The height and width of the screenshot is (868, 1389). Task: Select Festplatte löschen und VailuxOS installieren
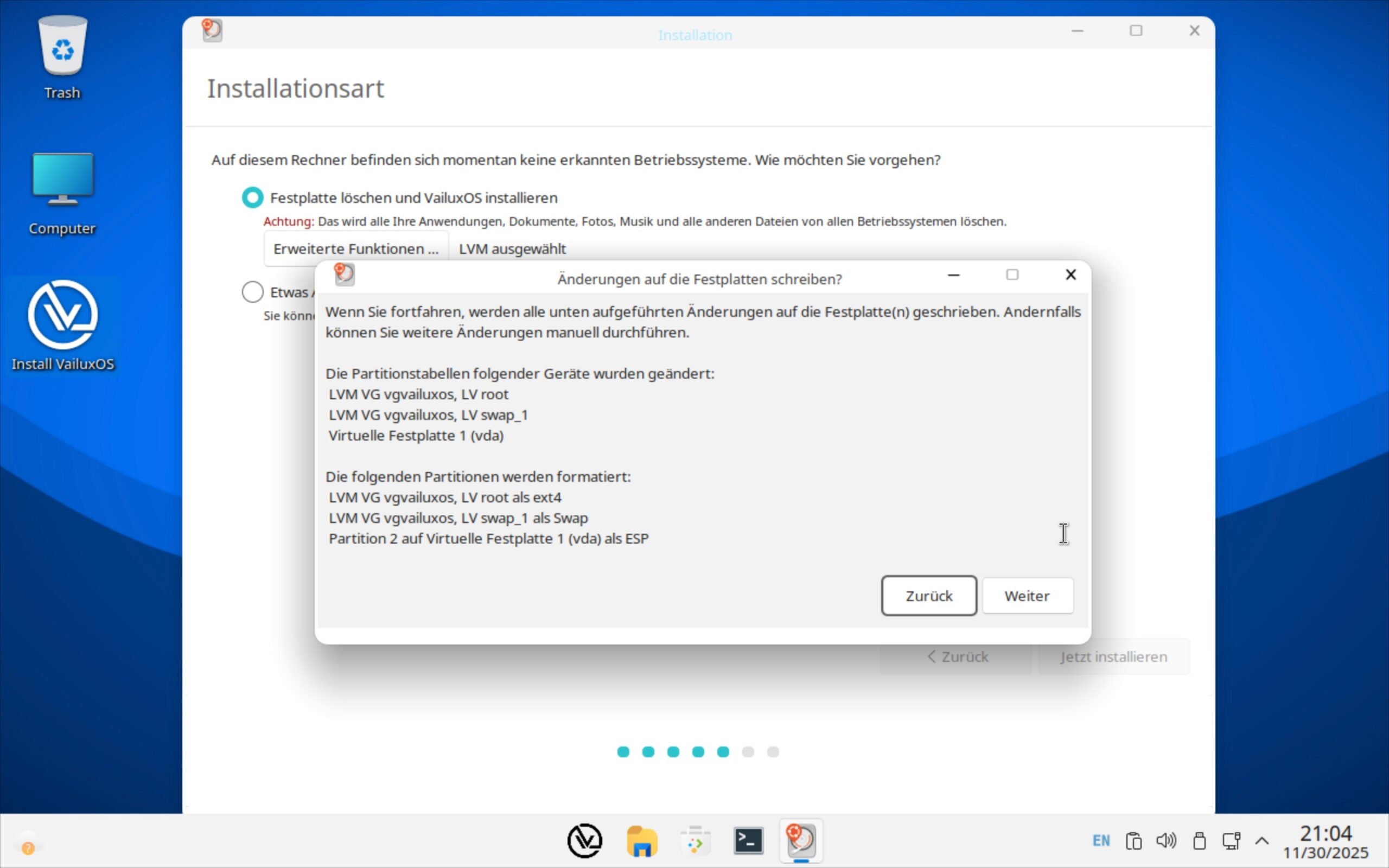(252, 197)
